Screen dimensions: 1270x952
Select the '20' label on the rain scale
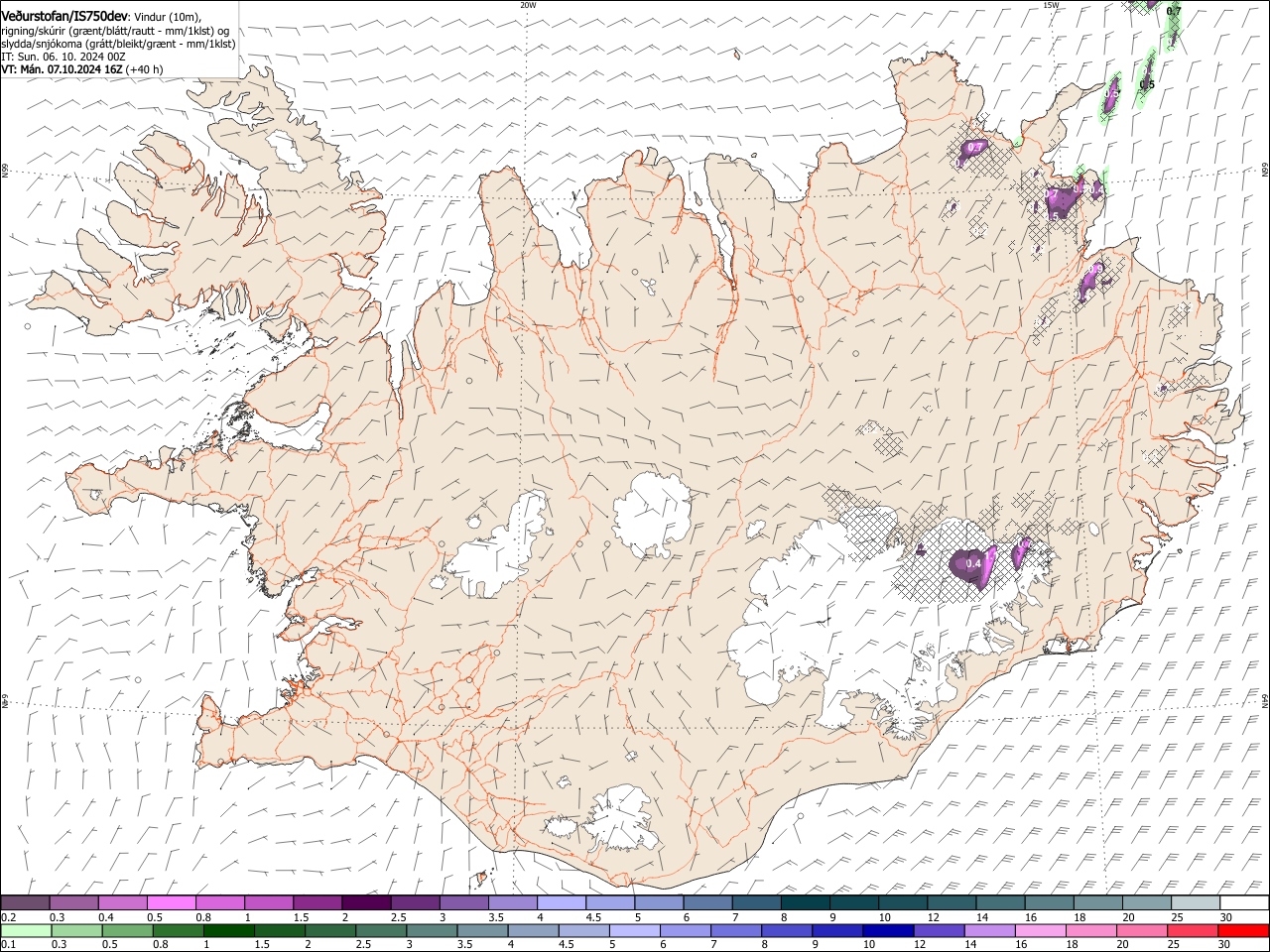tap(1122, 944)
